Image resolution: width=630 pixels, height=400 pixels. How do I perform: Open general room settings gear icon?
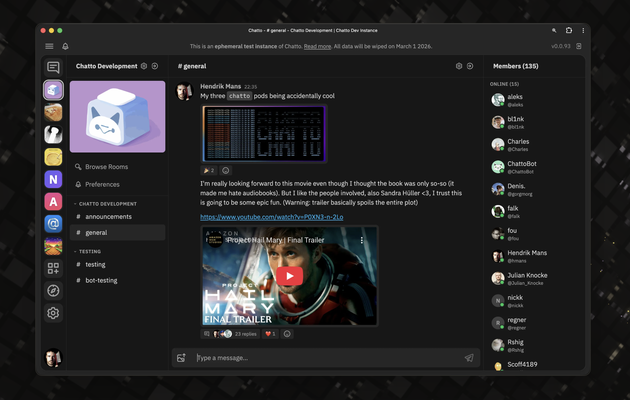pos(459,66)
